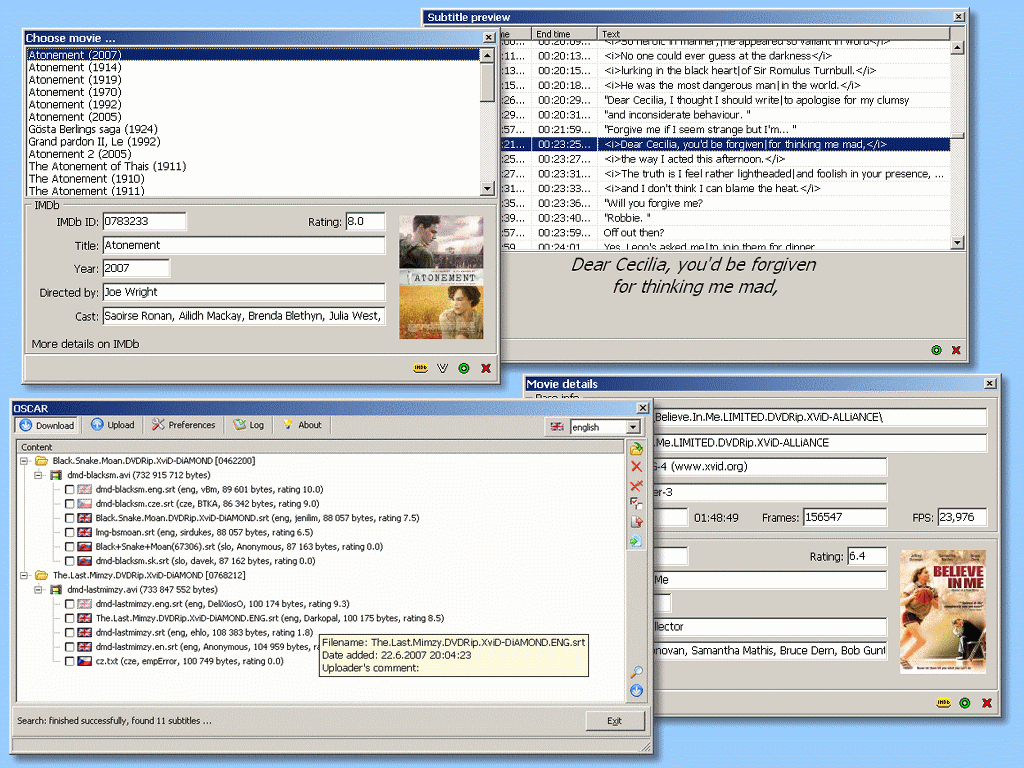Click the Czech flag icon of cz.txt
Screen dimensions: 1024x768
(x=85, y=661)
